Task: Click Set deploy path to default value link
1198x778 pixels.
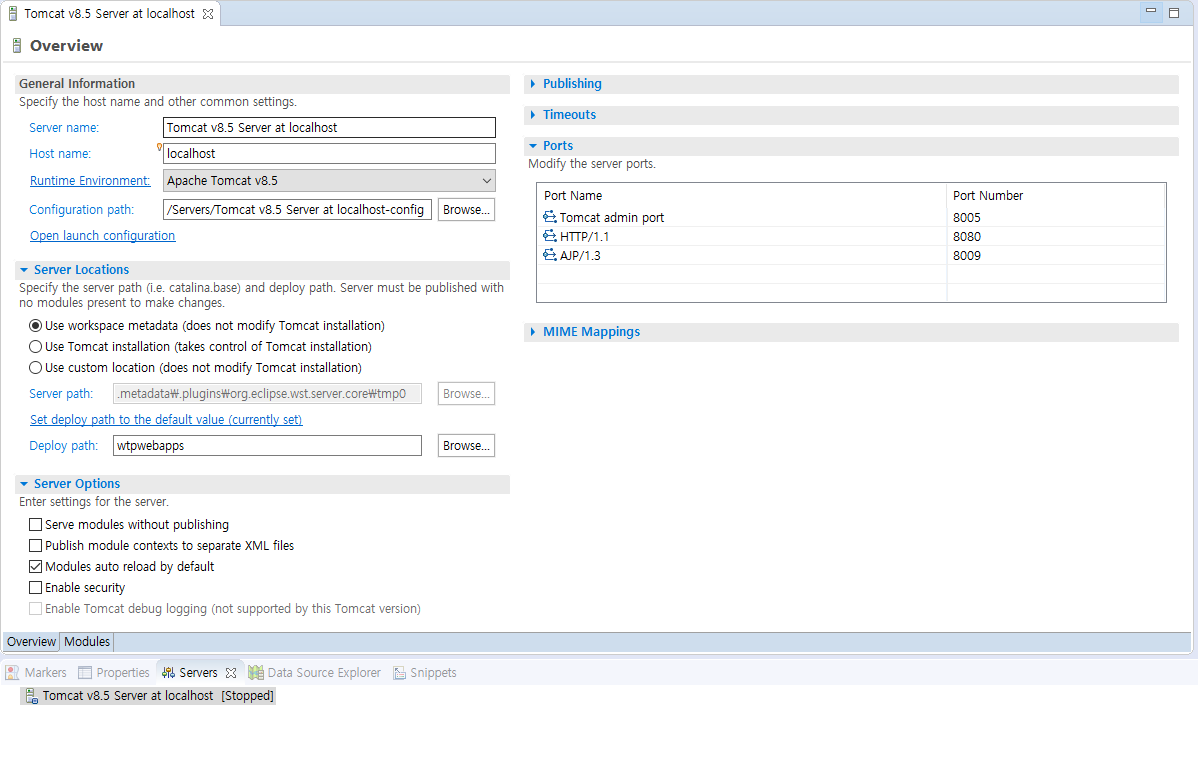Action: 166,420
